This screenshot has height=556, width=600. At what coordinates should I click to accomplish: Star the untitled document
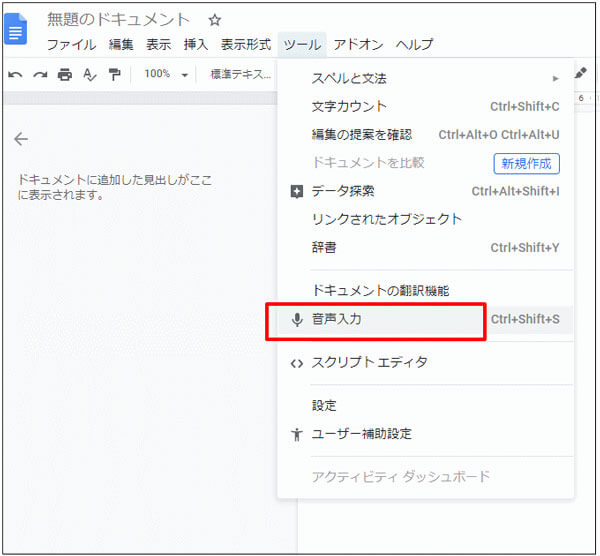point(215,20)
